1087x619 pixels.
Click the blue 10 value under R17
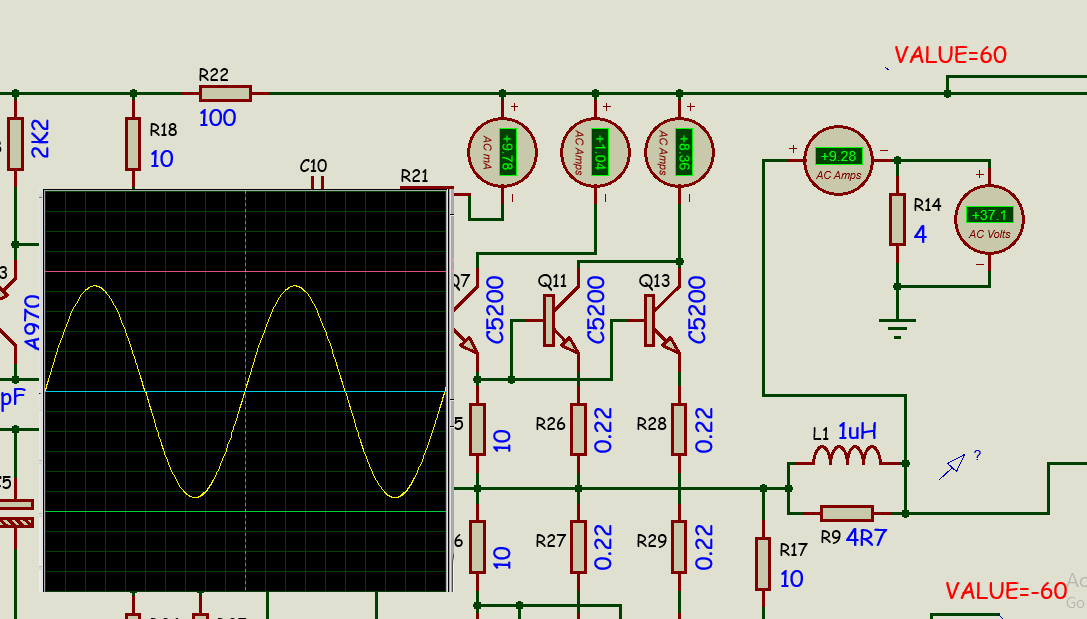pyautogui.click(x=791, y=579)
